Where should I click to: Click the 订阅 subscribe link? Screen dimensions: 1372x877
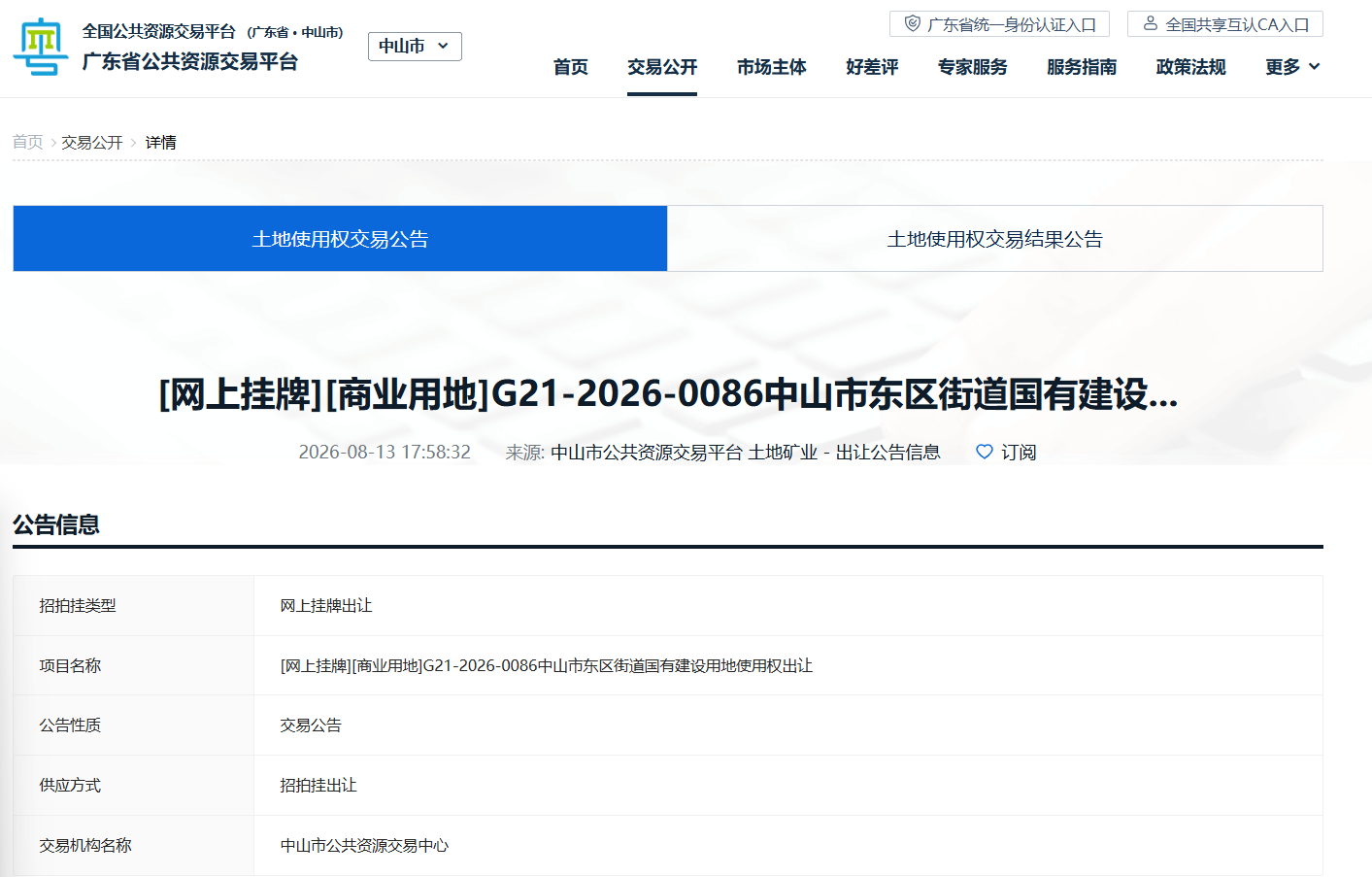point(1019,453)
